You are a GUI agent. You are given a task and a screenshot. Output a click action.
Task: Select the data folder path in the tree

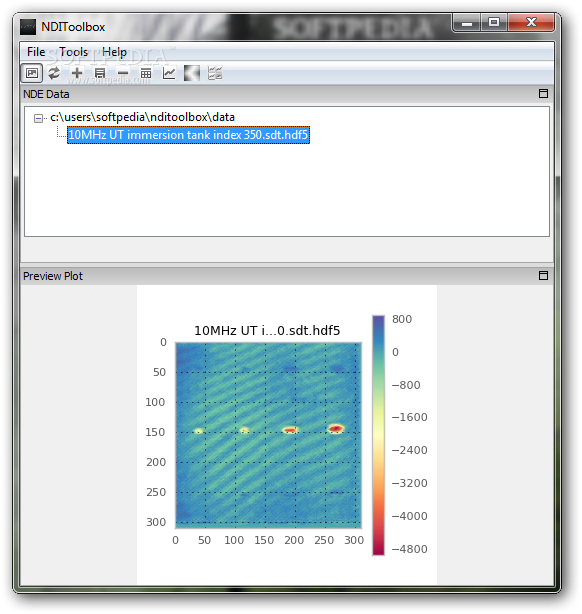[143, 117]
